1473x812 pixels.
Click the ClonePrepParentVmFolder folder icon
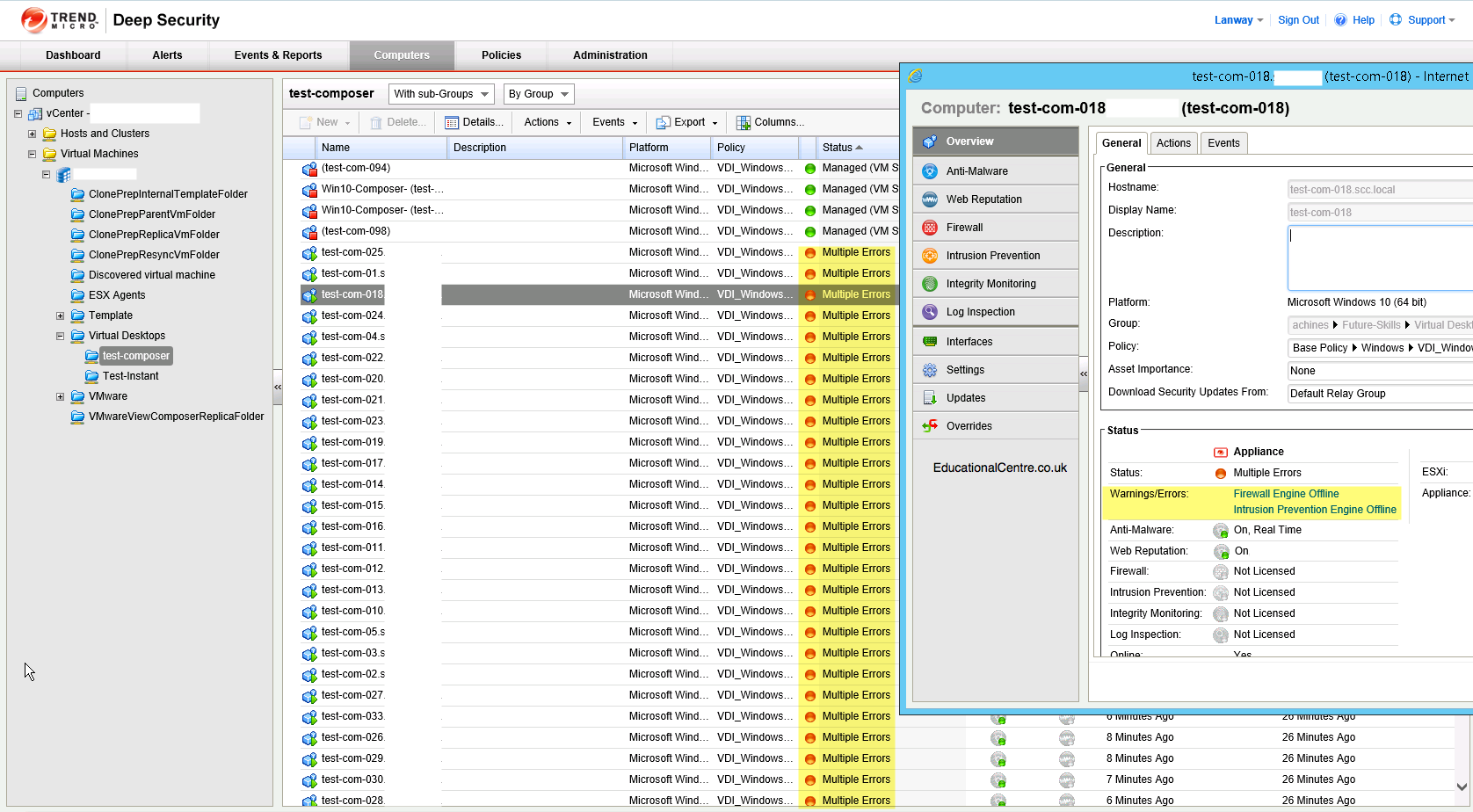[x=78, y=214]
